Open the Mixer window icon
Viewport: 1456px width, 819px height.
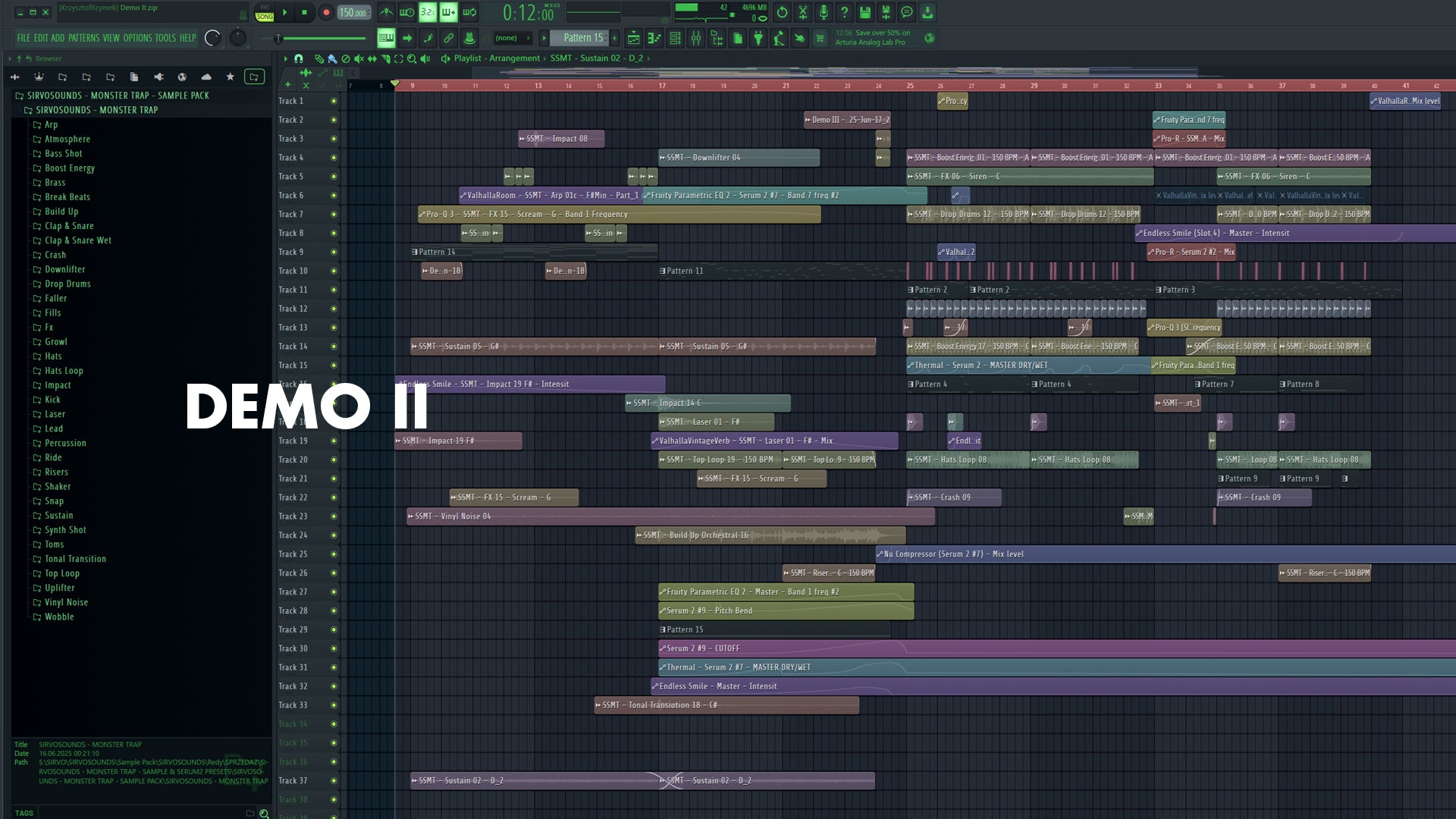coord(696,38)
